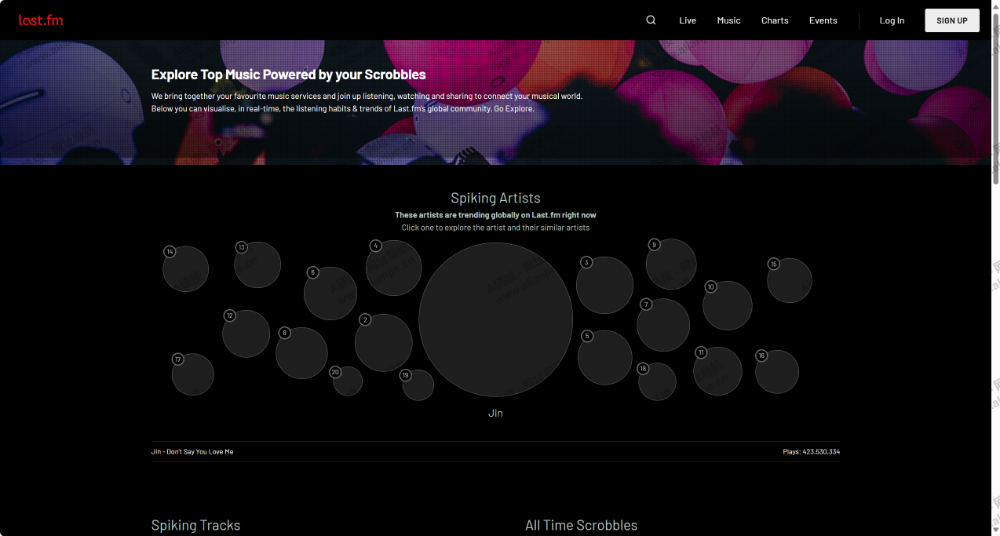Explore artist bubble number 12

coord(246,334)
